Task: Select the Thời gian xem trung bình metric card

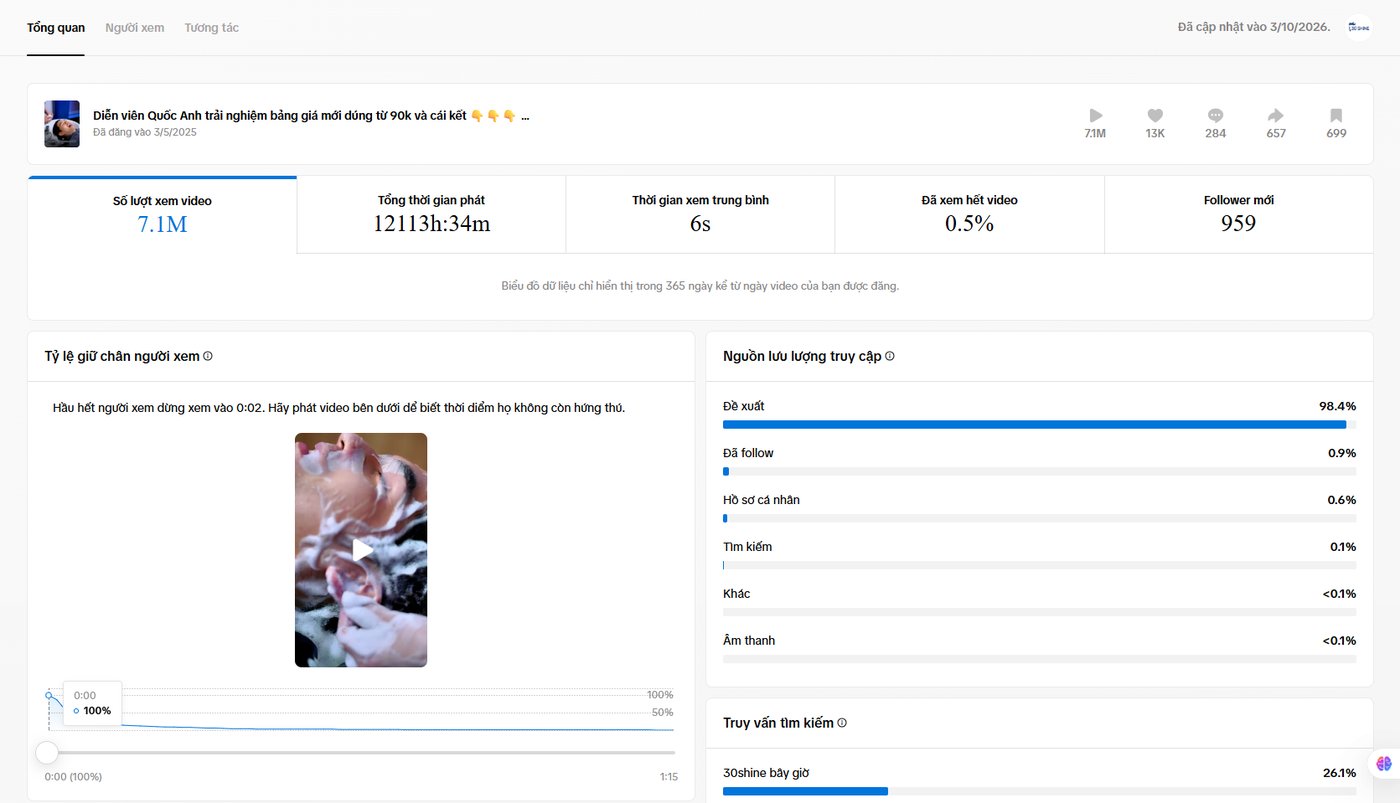Action: pyautogui.click(x=700, y=215)
